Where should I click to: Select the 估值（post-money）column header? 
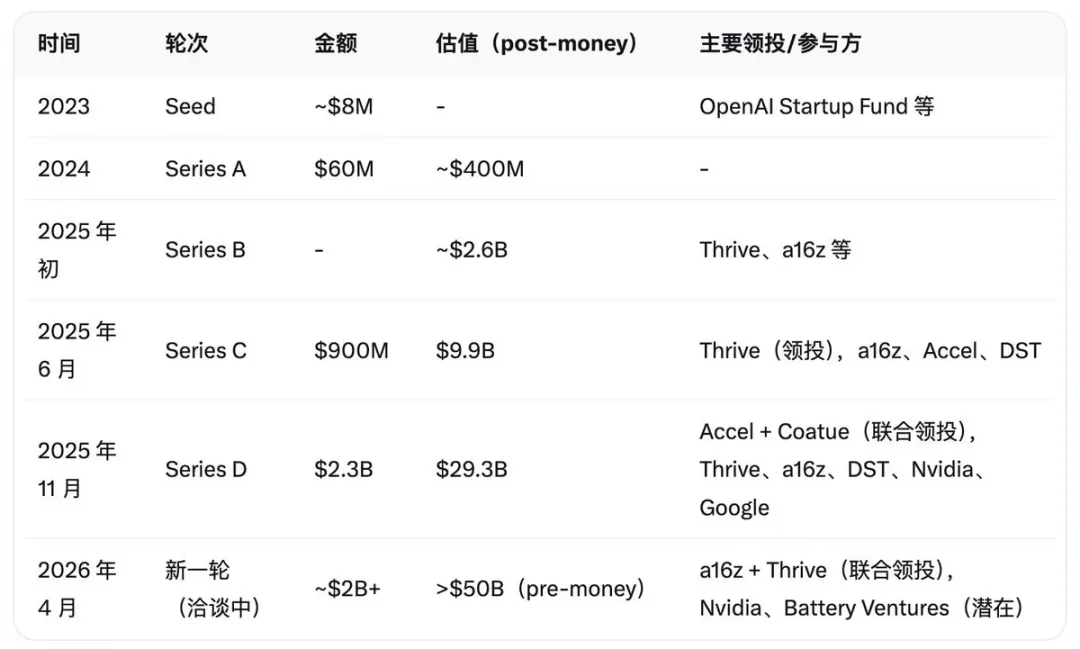coord(536,44)
